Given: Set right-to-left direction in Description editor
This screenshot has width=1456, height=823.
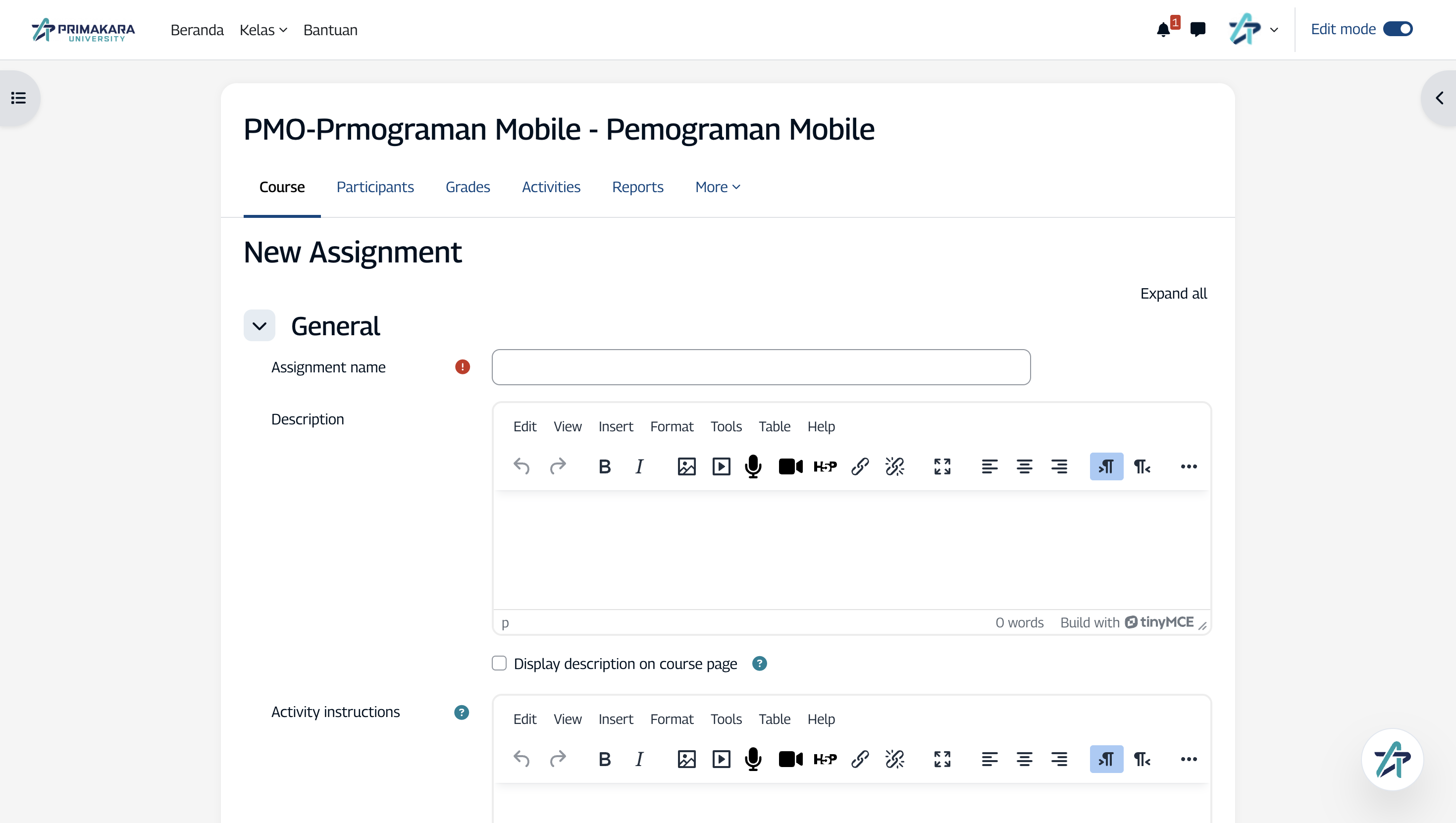Looking at the screenshot, I should (x=1142, y=466).
